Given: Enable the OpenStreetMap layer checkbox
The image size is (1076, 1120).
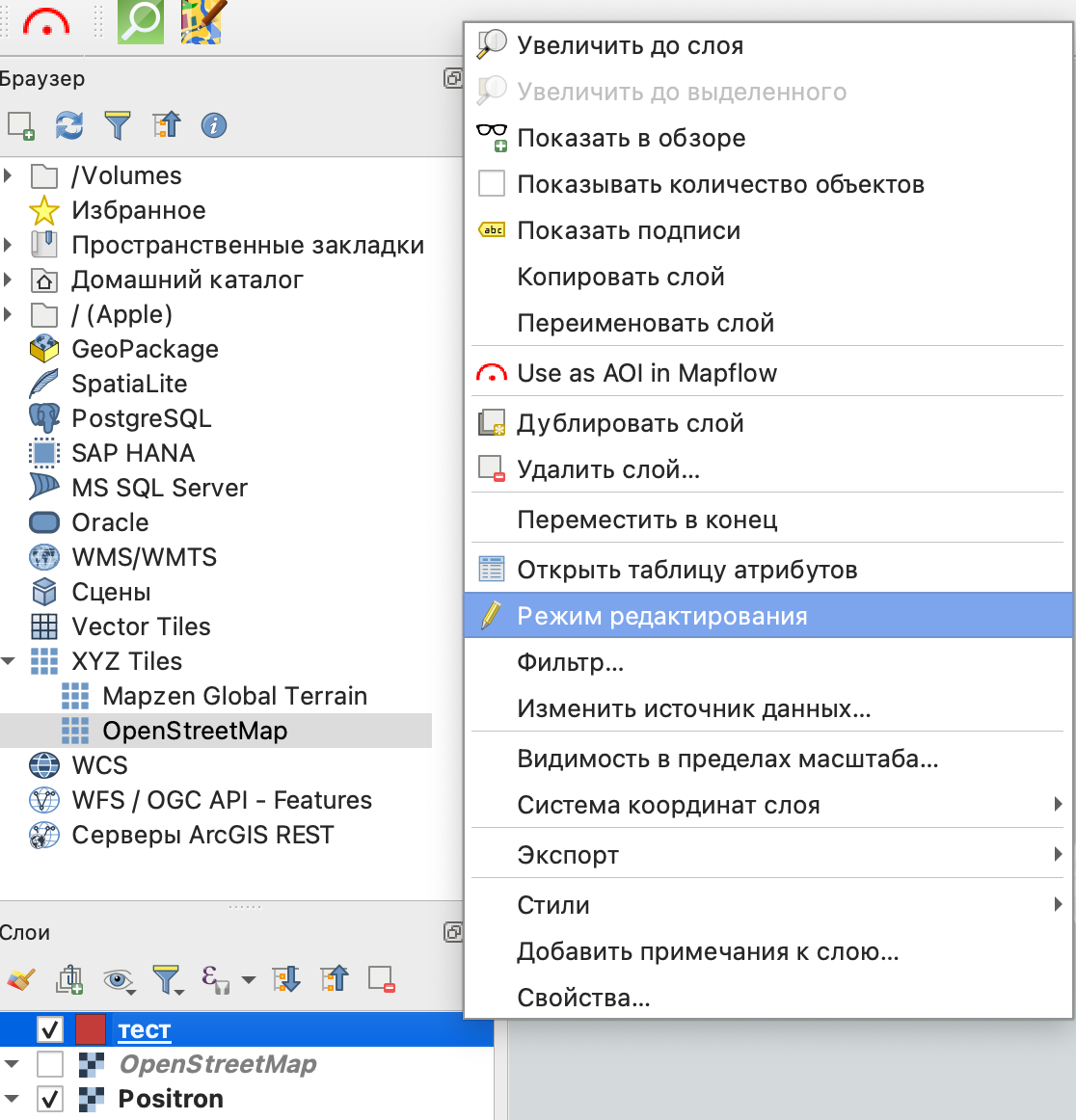Looking at the screenshot, I should [50, 1064].
